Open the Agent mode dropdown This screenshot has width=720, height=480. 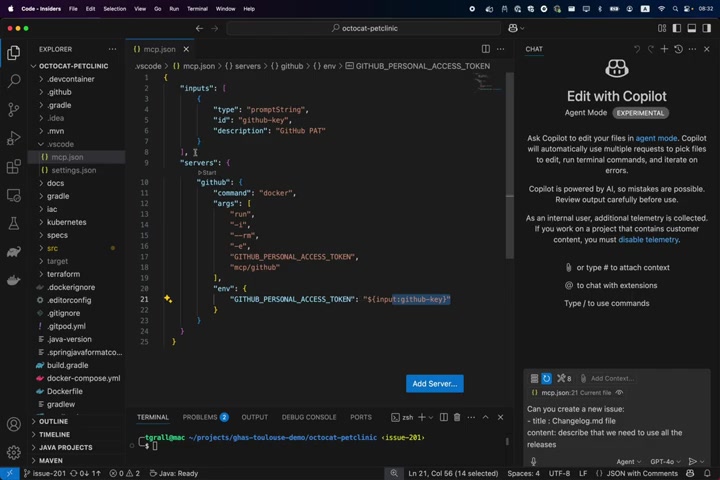(629, 462)
